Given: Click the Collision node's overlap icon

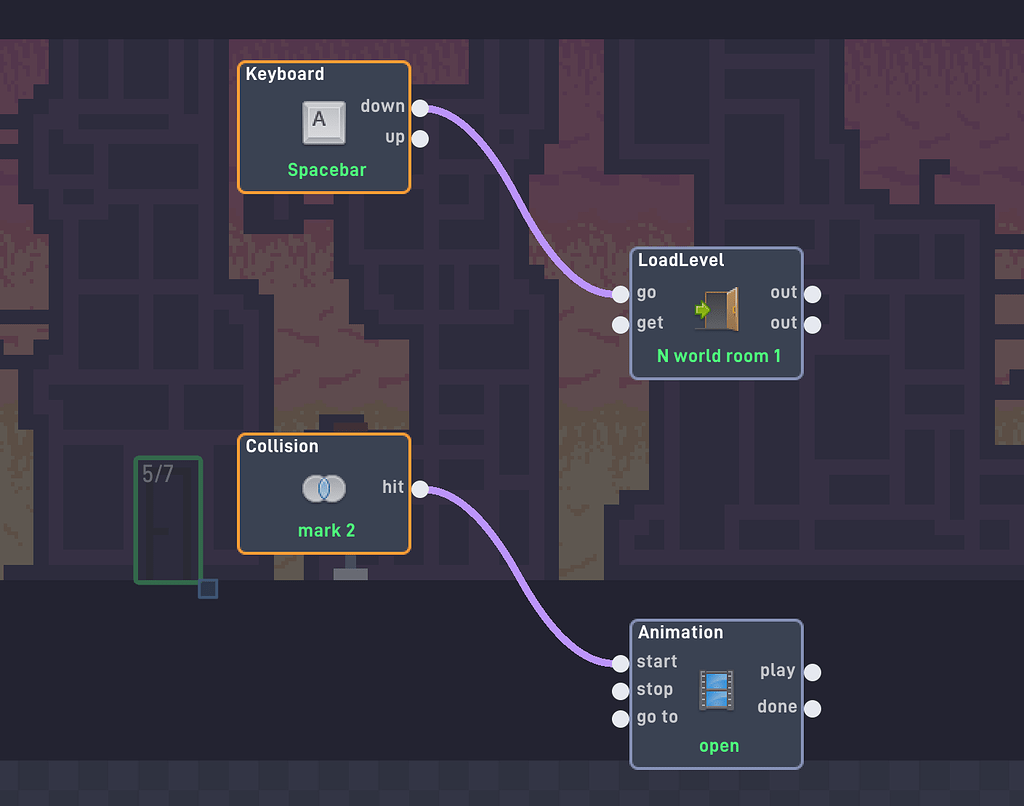Looking at the screenshot, I should [324, 489].
